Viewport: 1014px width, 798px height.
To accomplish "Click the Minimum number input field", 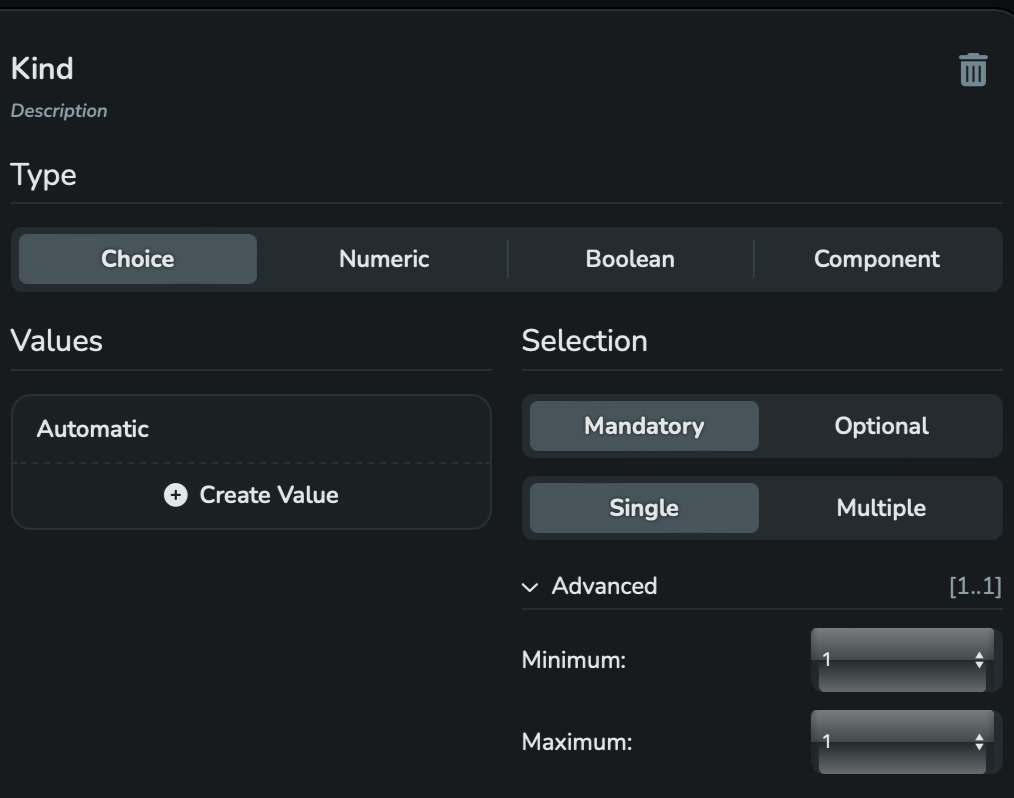I will point(903,660).
